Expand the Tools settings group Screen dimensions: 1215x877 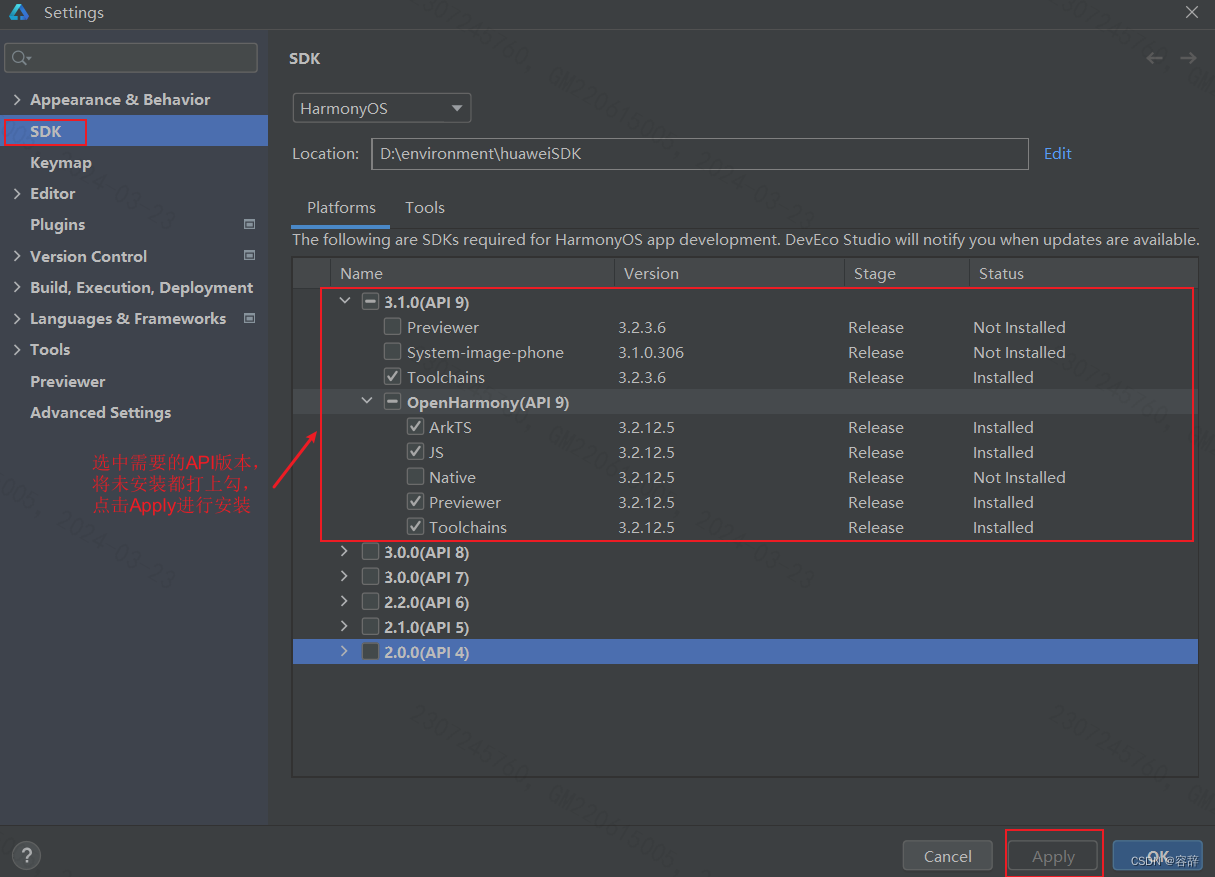click(x=17, y=350)
